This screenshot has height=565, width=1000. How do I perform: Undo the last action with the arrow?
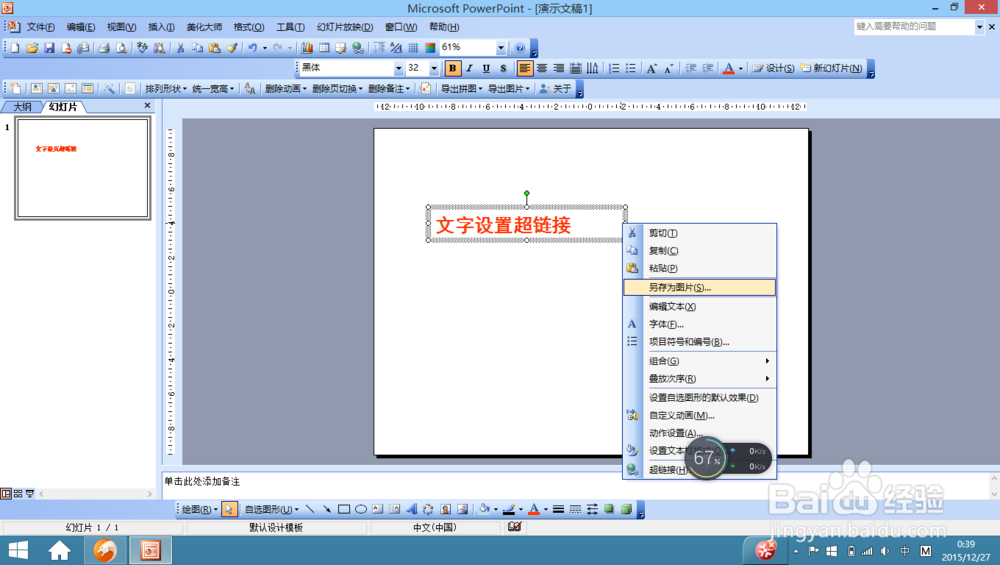click(253, 48)
